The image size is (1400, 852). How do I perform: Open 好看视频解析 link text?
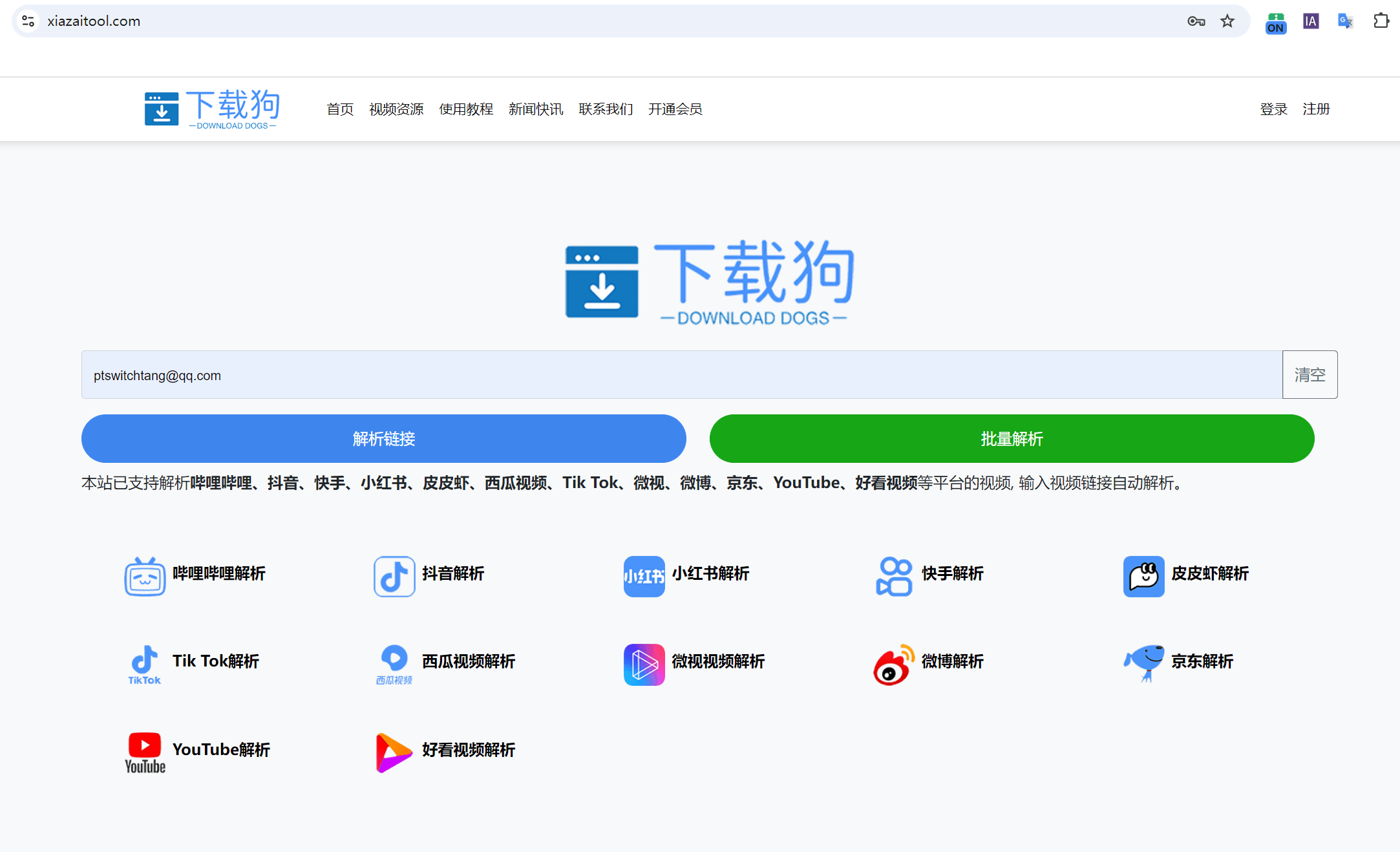[469, 750]
